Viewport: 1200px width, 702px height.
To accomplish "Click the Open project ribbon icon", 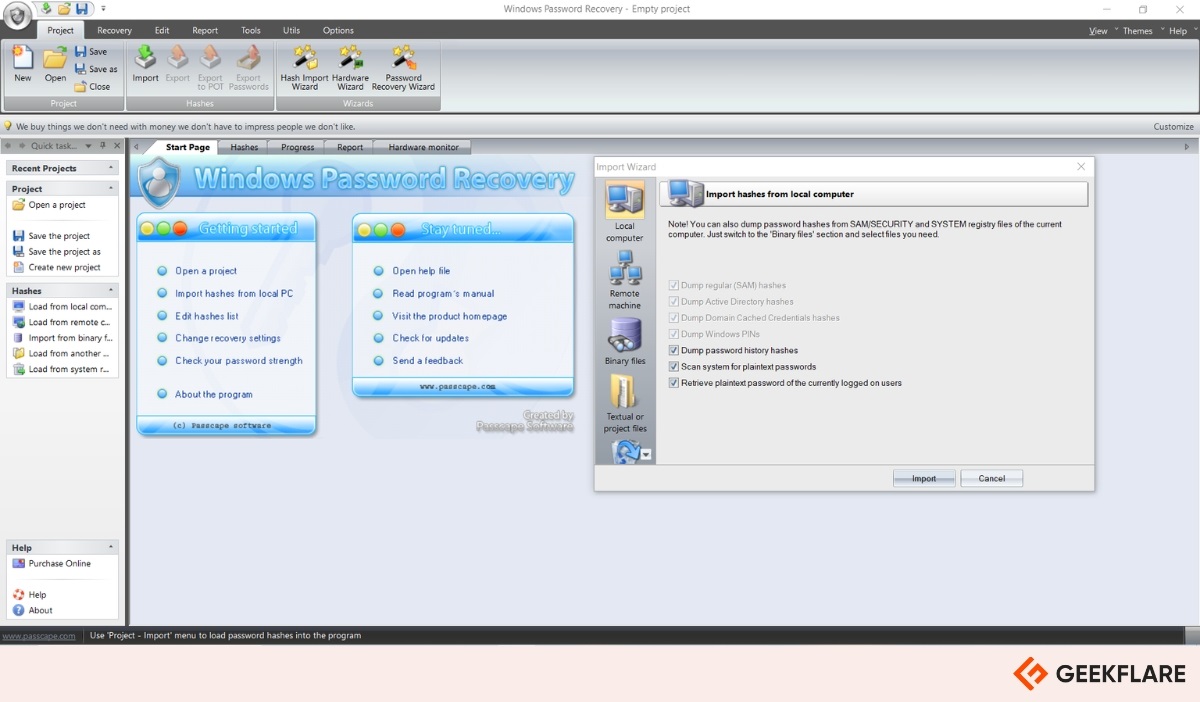I will (55, 64).
